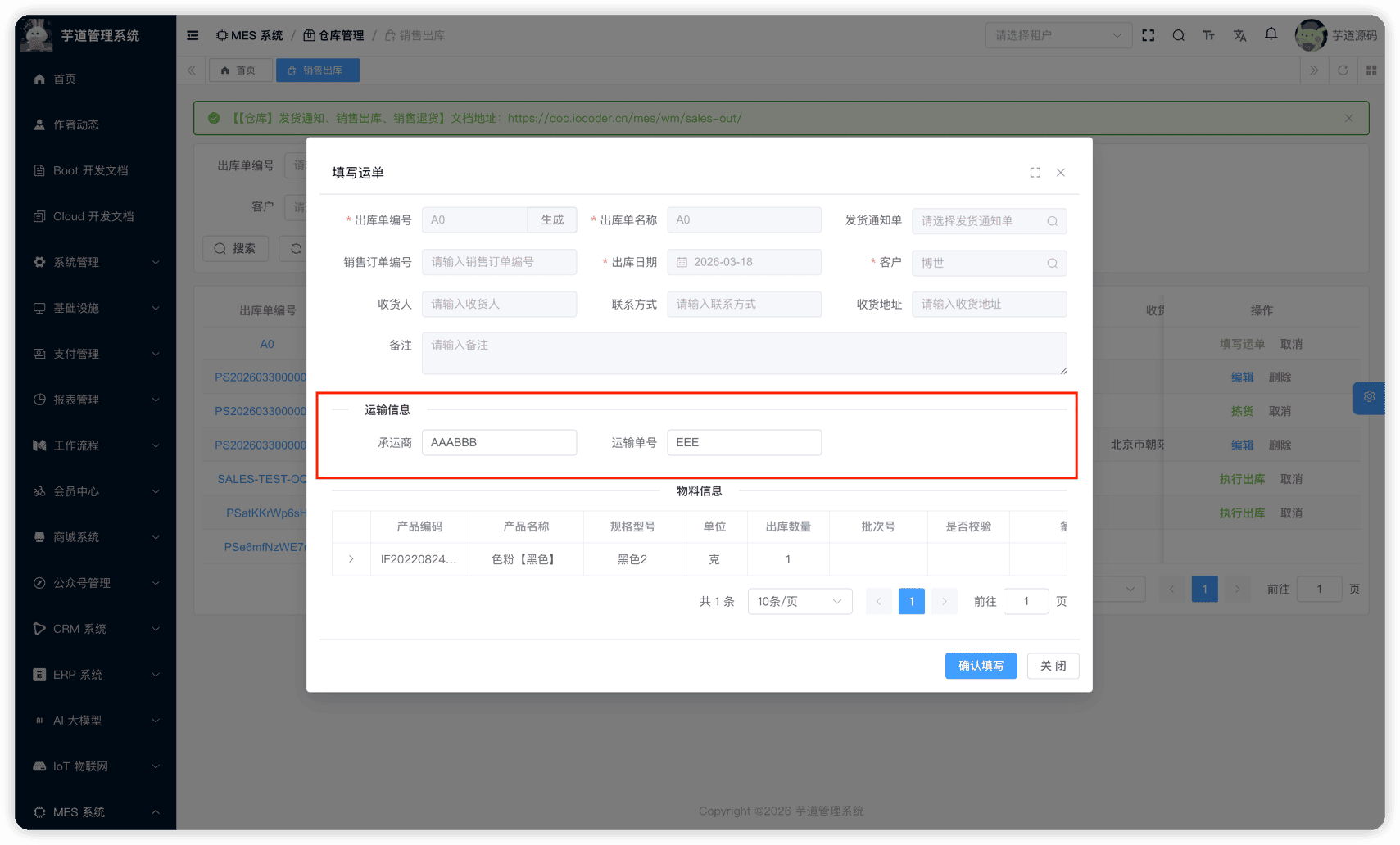Image resolution: width=1400 pixels, height=845 pixels.
Task: Refresh the page using tab bar icon
Action: point(1342,70)
